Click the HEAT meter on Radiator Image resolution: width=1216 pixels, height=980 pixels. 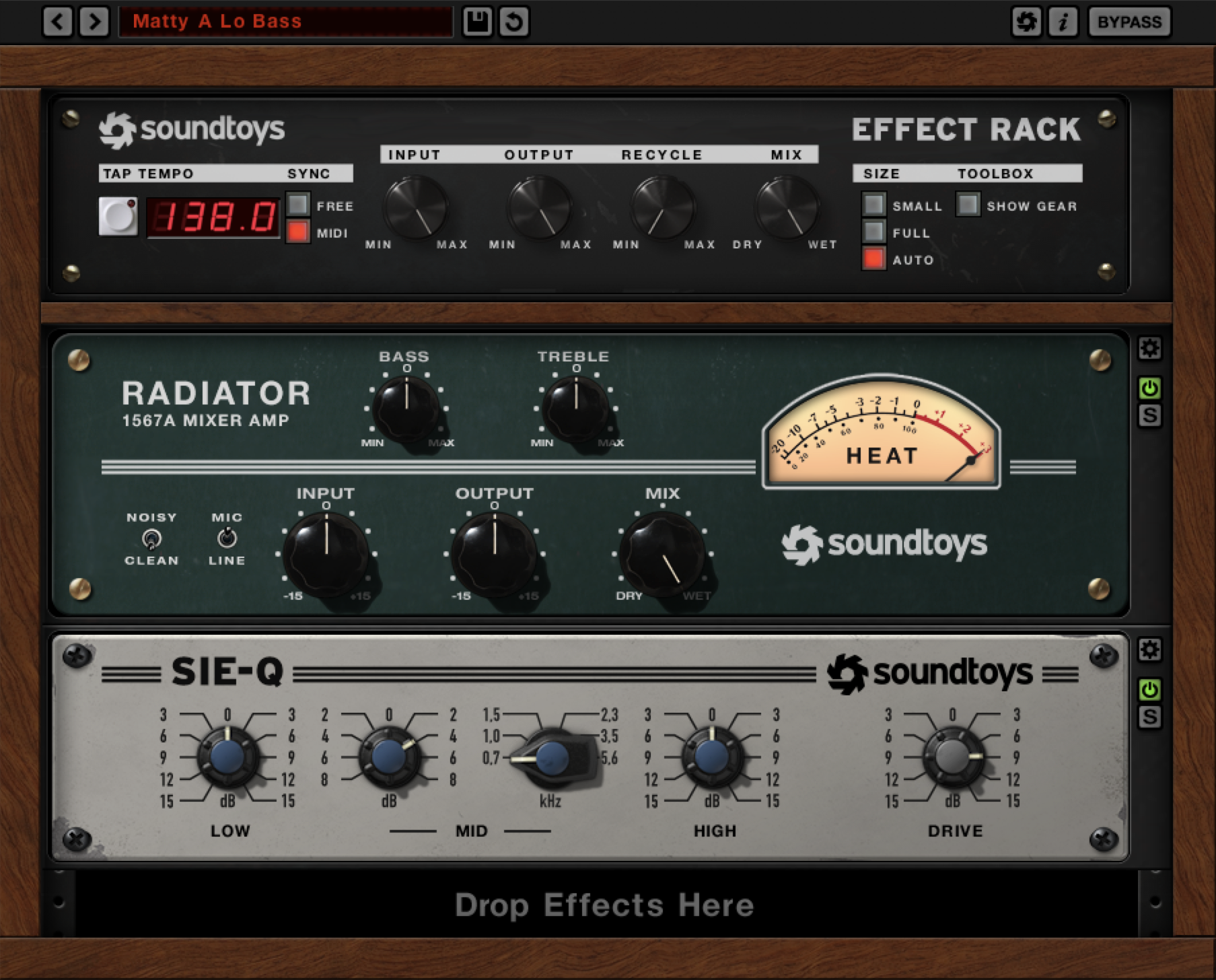[882, 433]
